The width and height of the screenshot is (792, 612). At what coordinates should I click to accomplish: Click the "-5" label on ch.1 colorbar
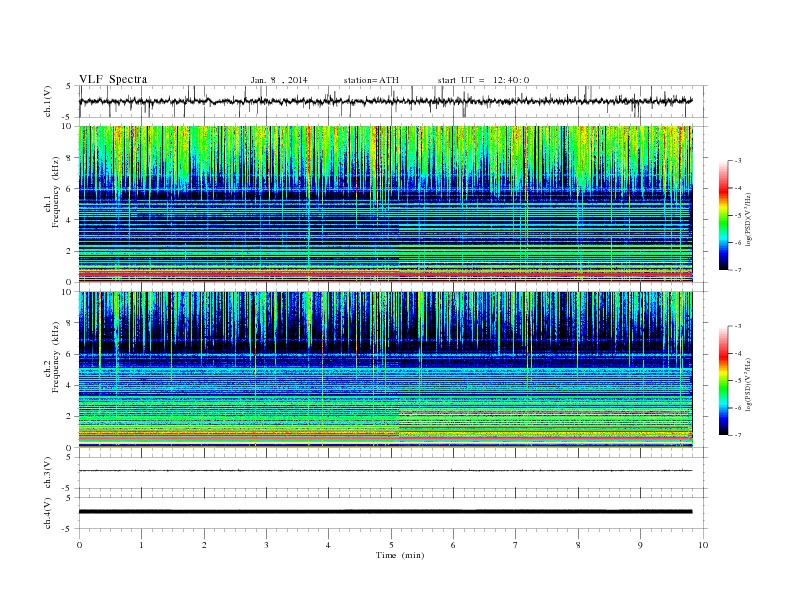coord(738,216)
